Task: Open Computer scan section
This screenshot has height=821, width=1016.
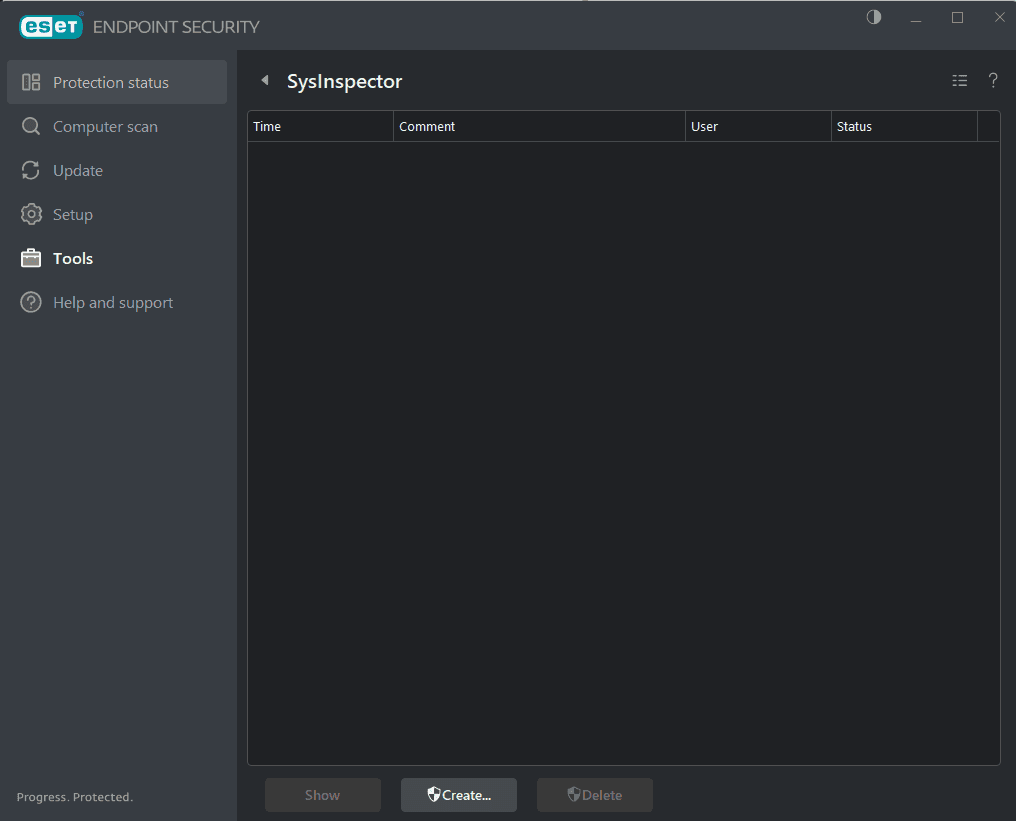Action: pyautogui.click(x=117, y=126)
